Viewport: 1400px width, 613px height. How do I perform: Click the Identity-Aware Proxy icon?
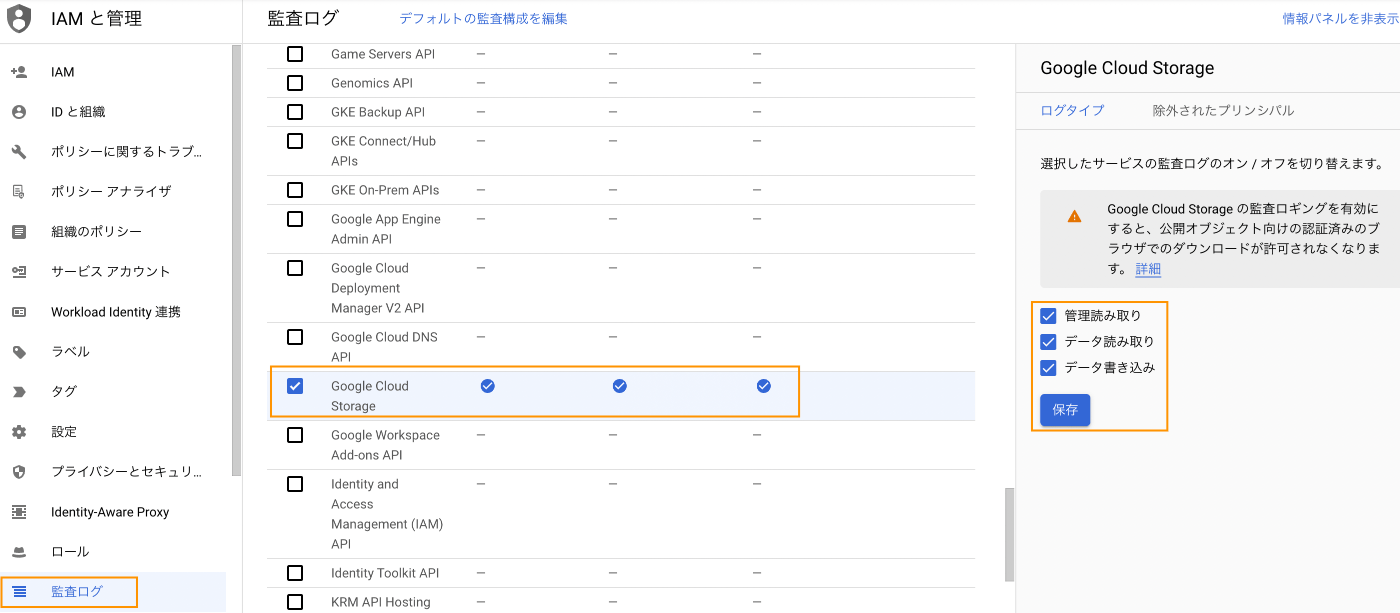click(x=19, y=512)
